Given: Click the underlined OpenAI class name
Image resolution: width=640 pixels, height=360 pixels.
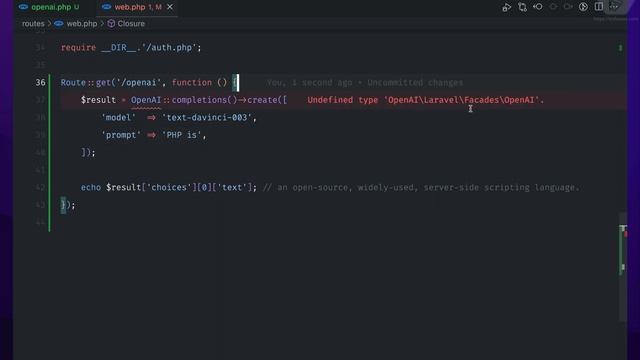Looking at the screenshot, I should pyautogui.click(x=146, y=100).
